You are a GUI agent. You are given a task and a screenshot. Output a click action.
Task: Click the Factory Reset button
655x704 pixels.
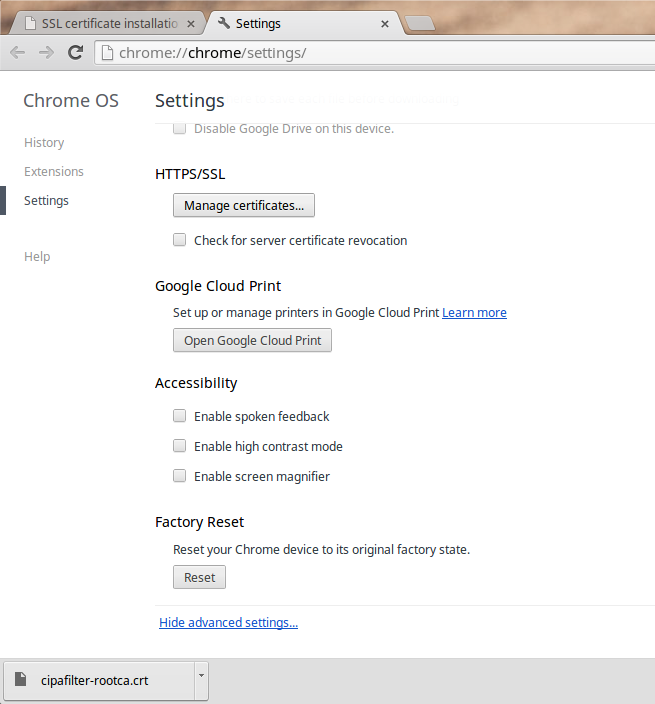pyautogui.click(x=199, y=577)
